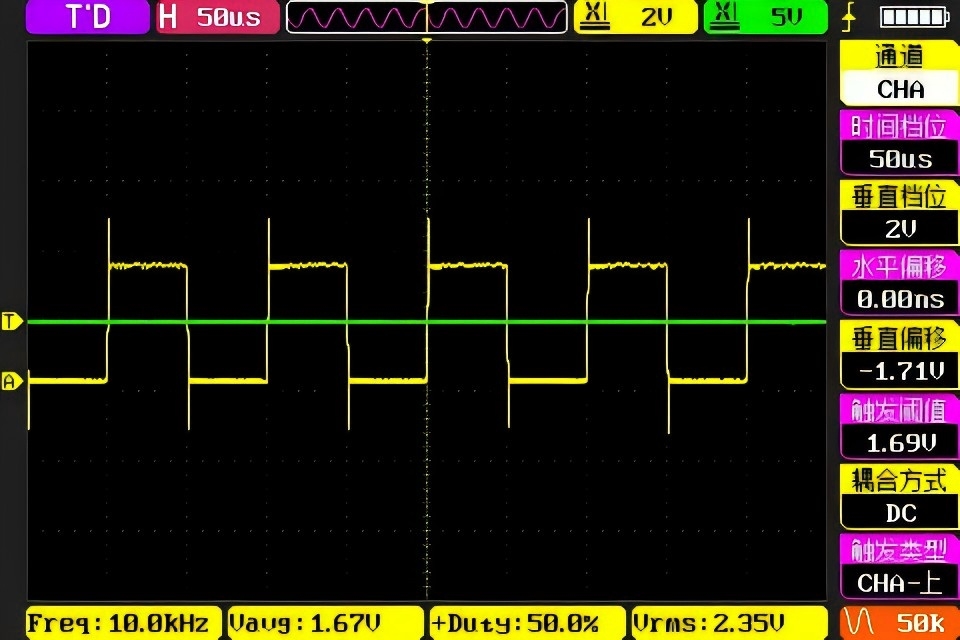Click the T'D trigger status indicator
The width and height of the screenshot is (960, 640).
(x=88, y=17)
